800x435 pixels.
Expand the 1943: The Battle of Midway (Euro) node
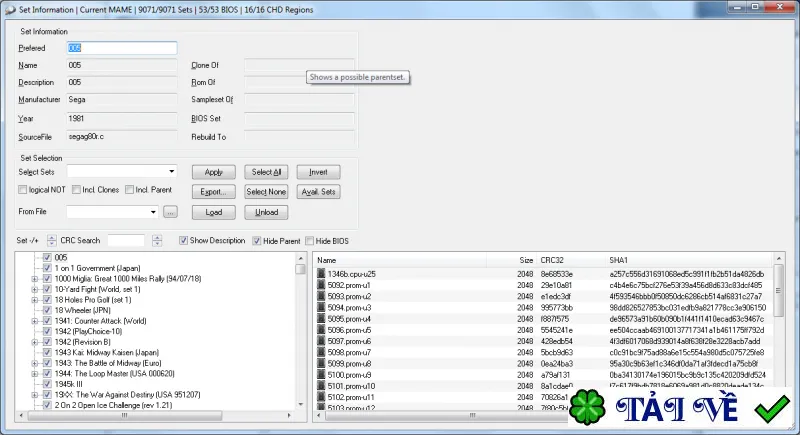pos(35,363)
